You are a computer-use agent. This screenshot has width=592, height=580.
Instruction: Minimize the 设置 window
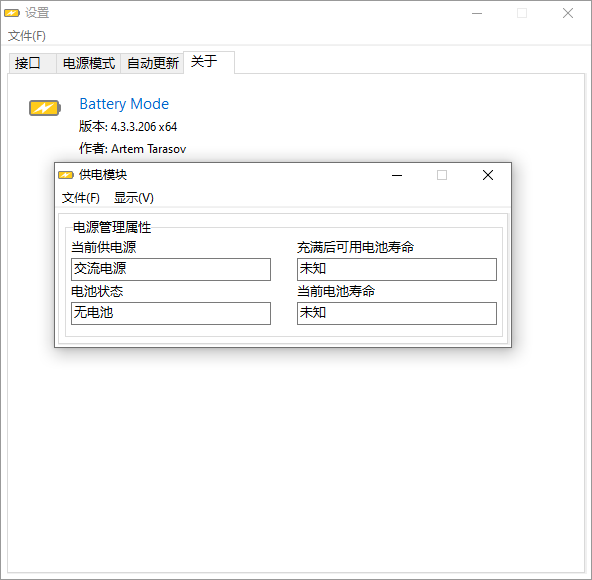pos(477,13)
